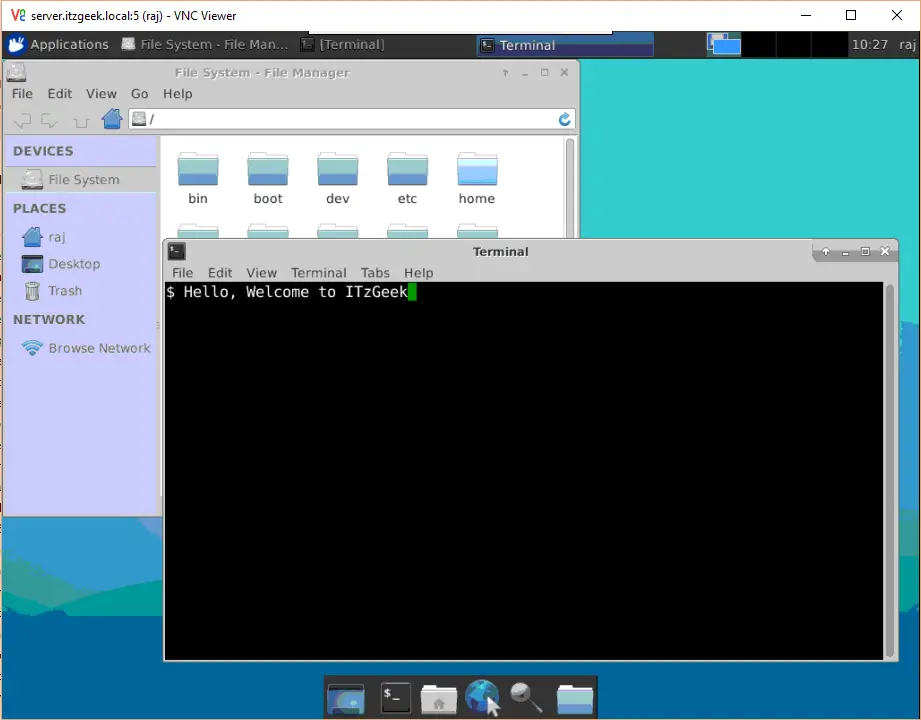The width and height of the screenshot is (921, 720).
Task: Click the File Manager location path field
Action: pos(351,119)
